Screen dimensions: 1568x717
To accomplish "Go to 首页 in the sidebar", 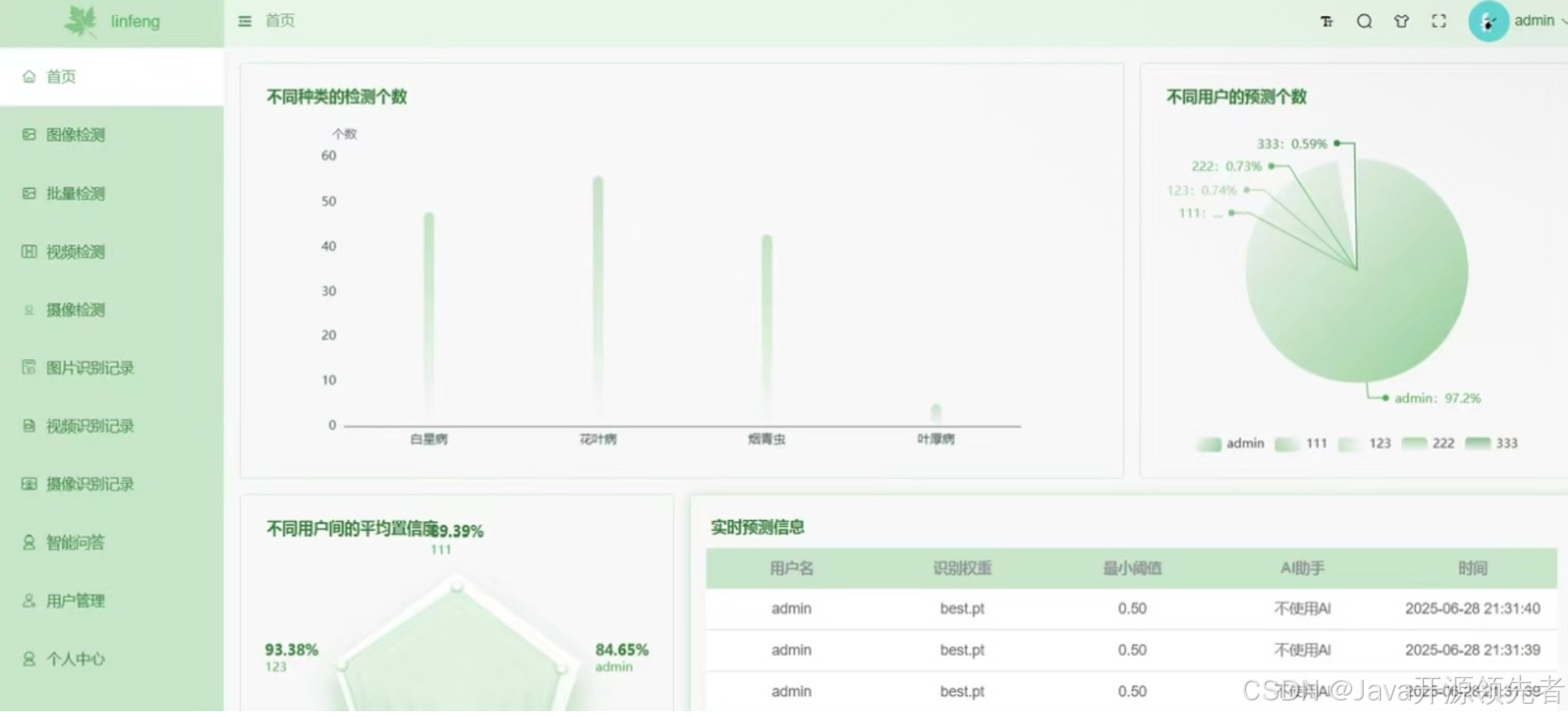I will (x=112, y=76).
